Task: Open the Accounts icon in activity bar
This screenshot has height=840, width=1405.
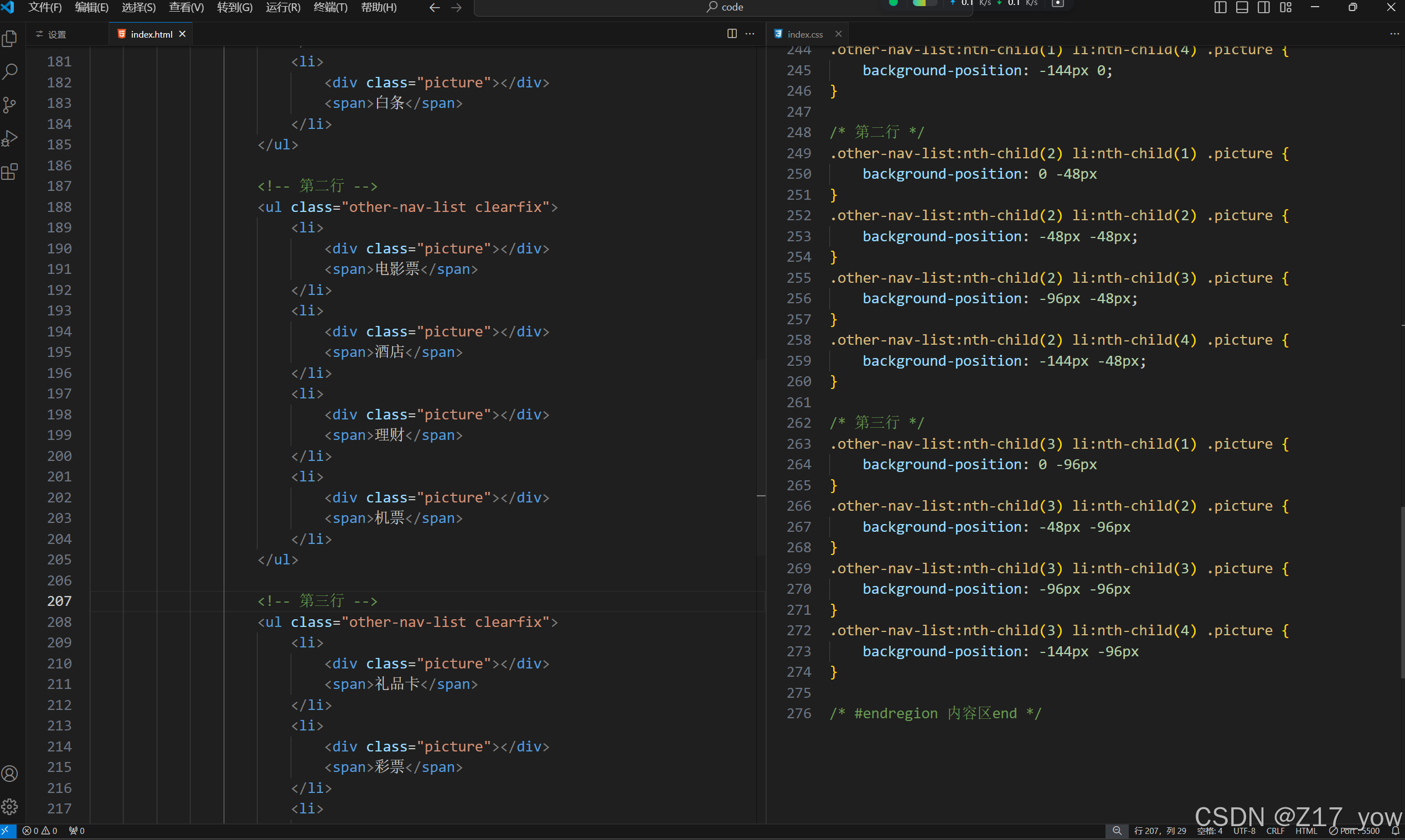Action: coord(9,773)
